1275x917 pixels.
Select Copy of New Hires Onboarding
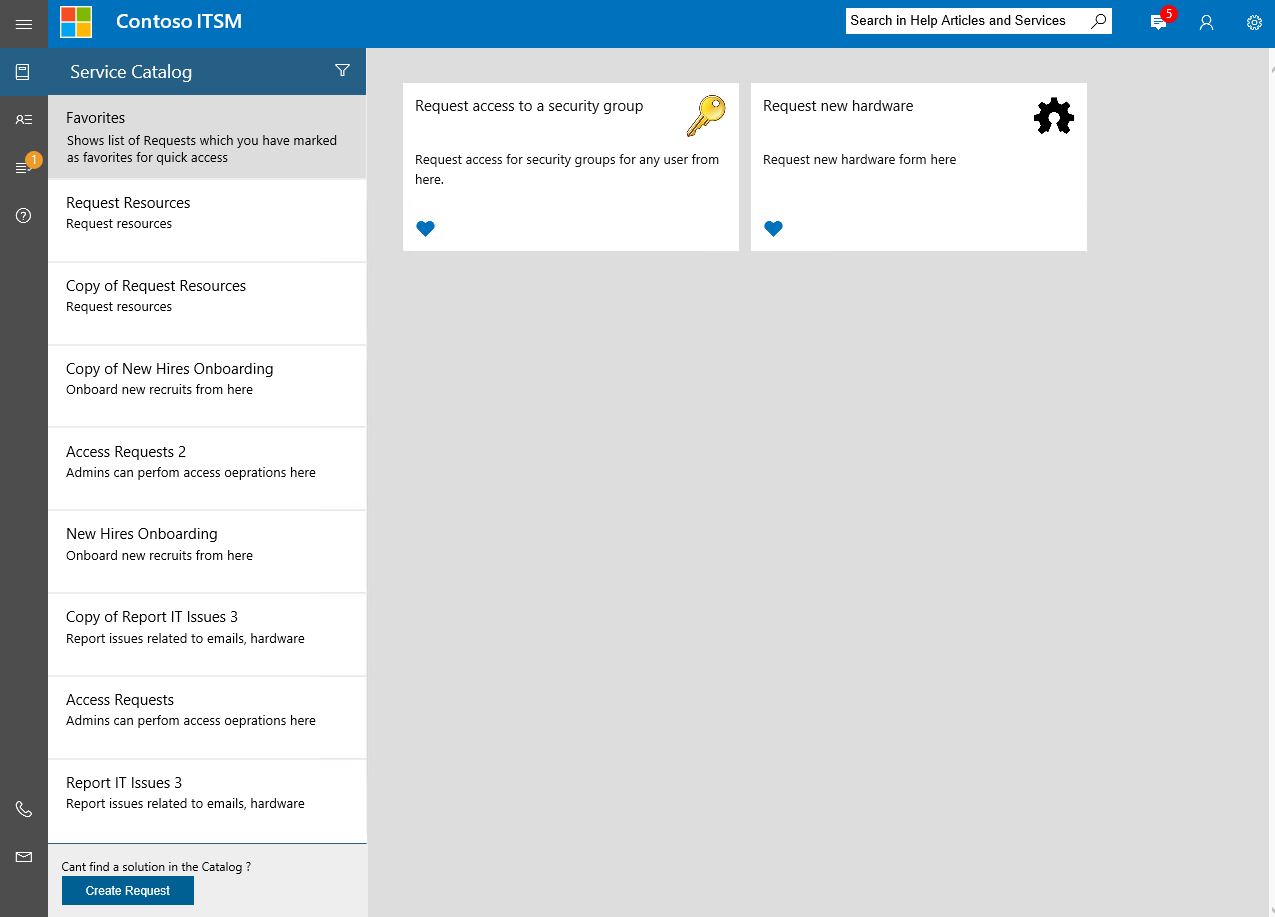tap(207, 387)
